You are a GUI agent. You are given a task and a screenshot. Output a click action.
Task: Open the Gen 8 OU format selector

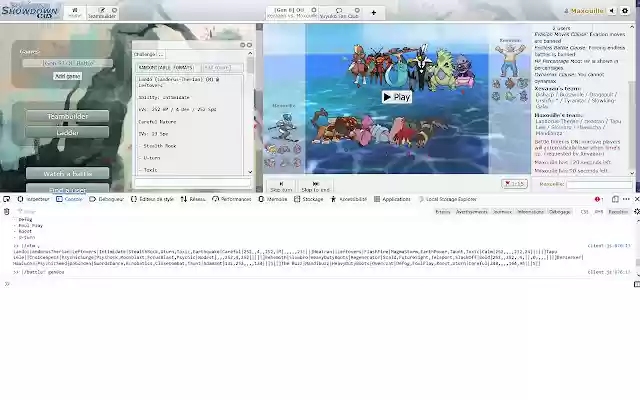point(67,63)
